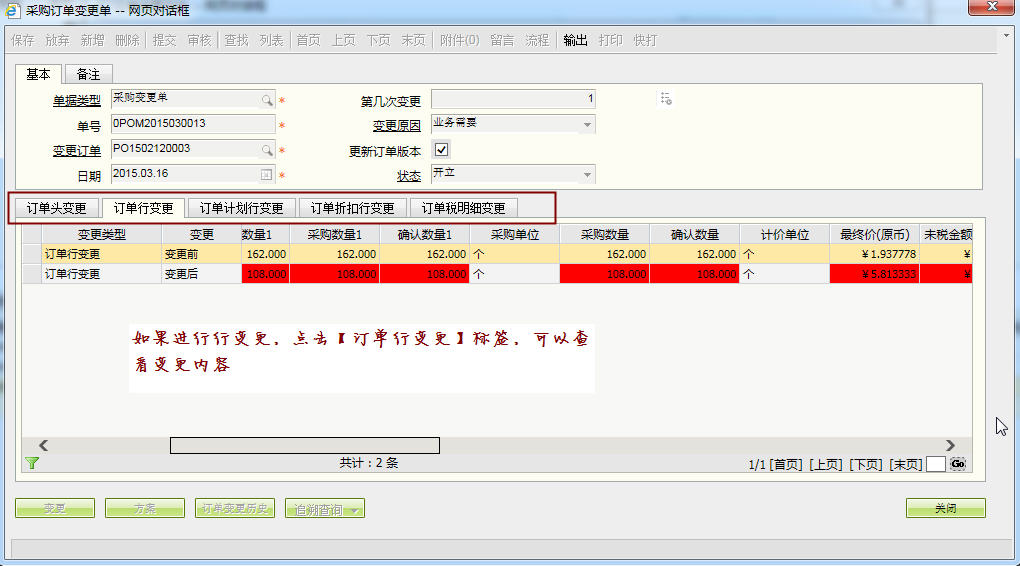The image size is (1020, 566).
Task: Click the 采购数量1 column header
Action: (334, 235)
